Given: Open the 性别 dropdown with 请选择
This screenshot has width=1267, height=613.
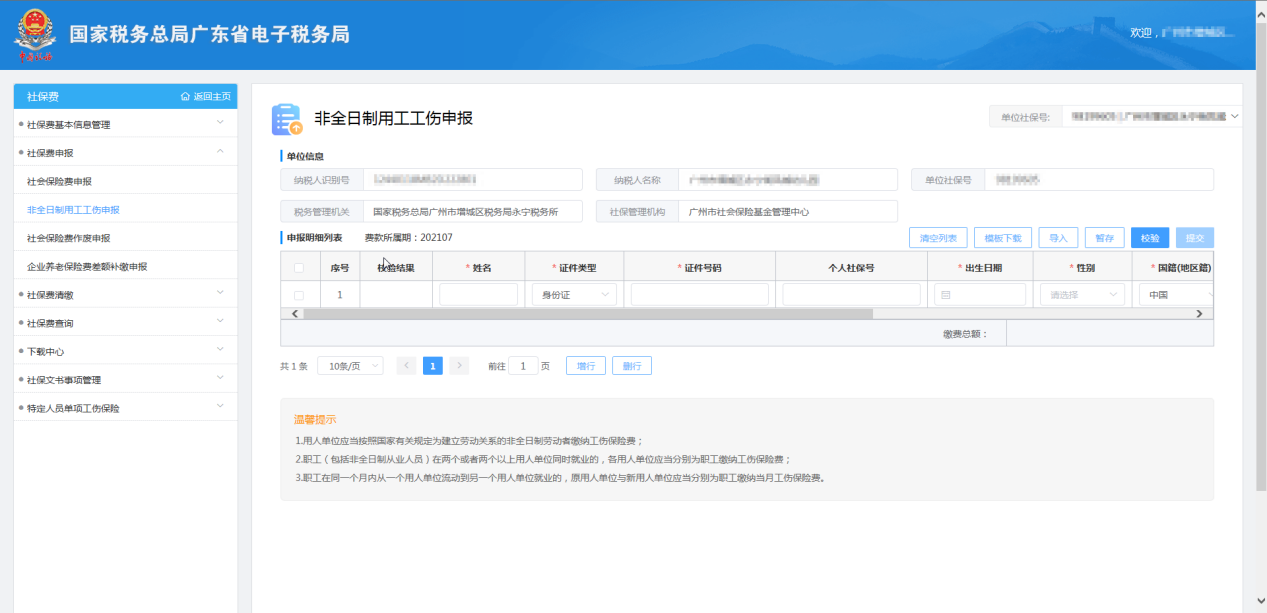Looking at the screenshot, I should pos(1084,295).
